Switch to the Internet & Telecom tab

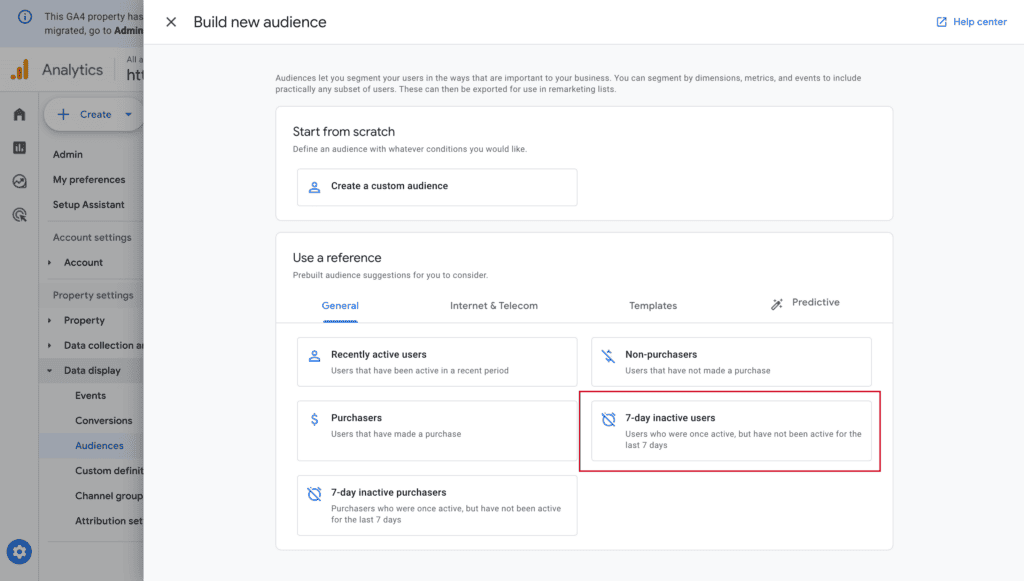tap(494, 306)
